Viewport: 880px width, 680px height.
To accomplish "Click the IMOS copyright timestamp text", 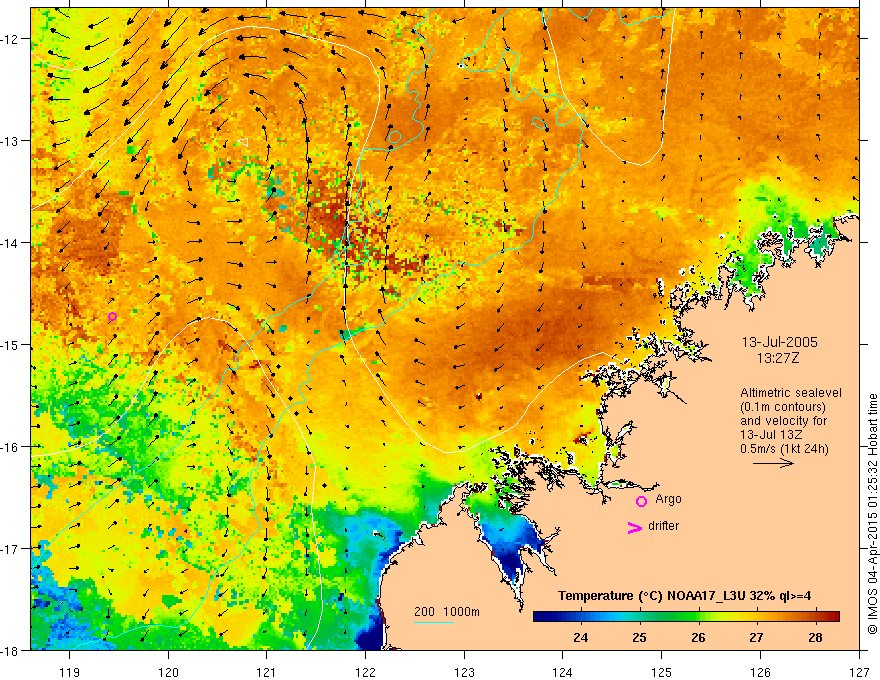I will (x=872, y=514).
